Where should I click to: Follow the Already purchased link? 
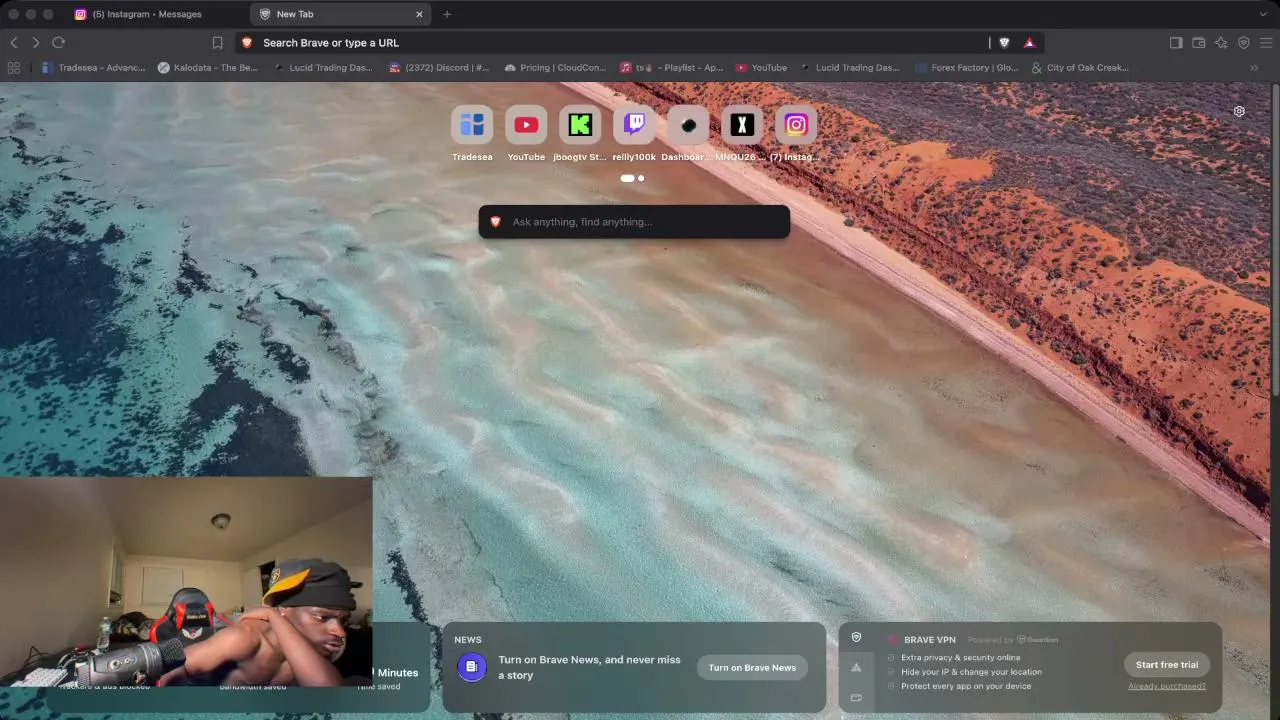pos(1167,686)
